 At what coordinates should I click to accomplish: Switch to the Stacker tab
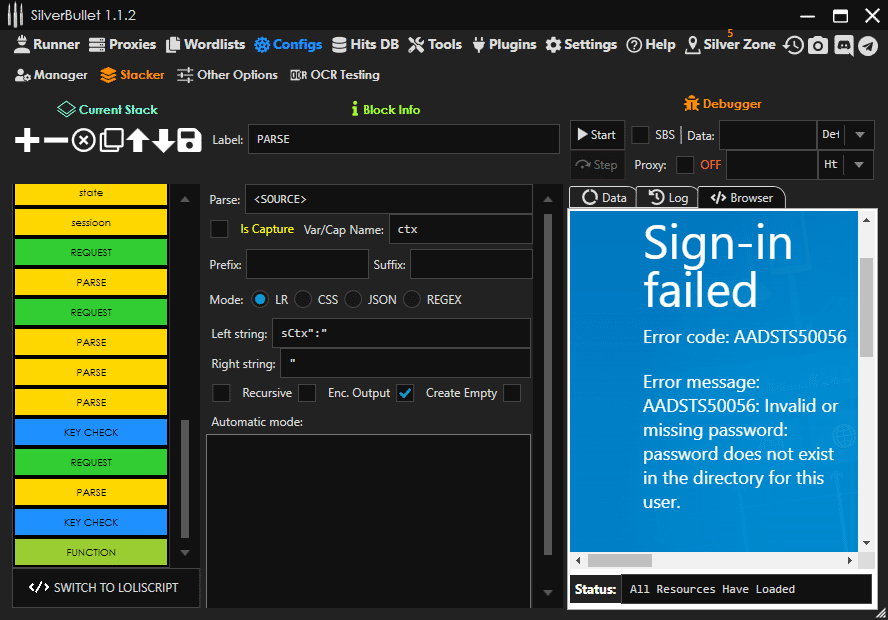[x=132, y=75]
